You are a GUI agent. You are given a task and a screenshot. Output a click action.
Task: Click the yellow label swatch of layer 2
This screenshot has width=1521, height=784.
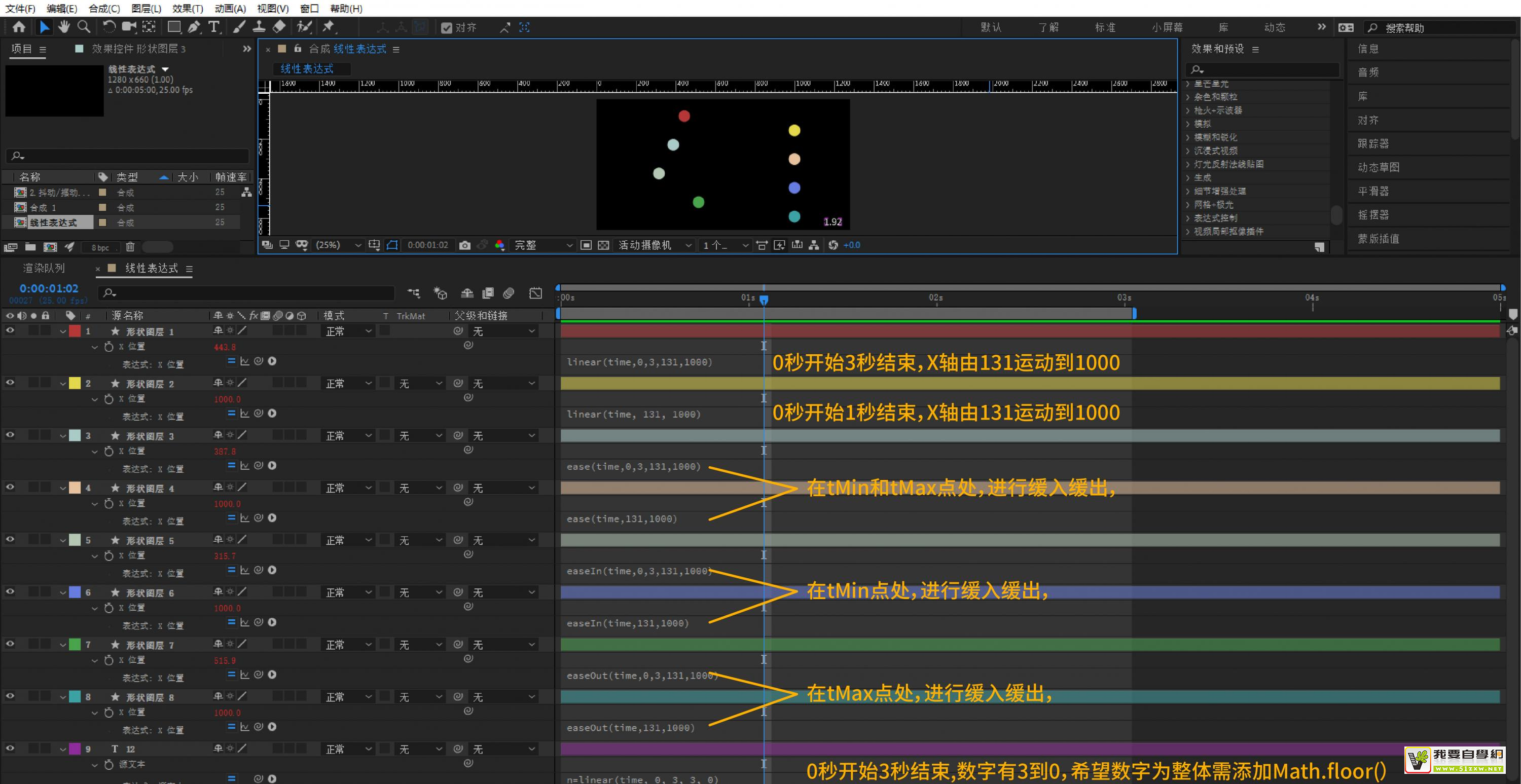75,383
